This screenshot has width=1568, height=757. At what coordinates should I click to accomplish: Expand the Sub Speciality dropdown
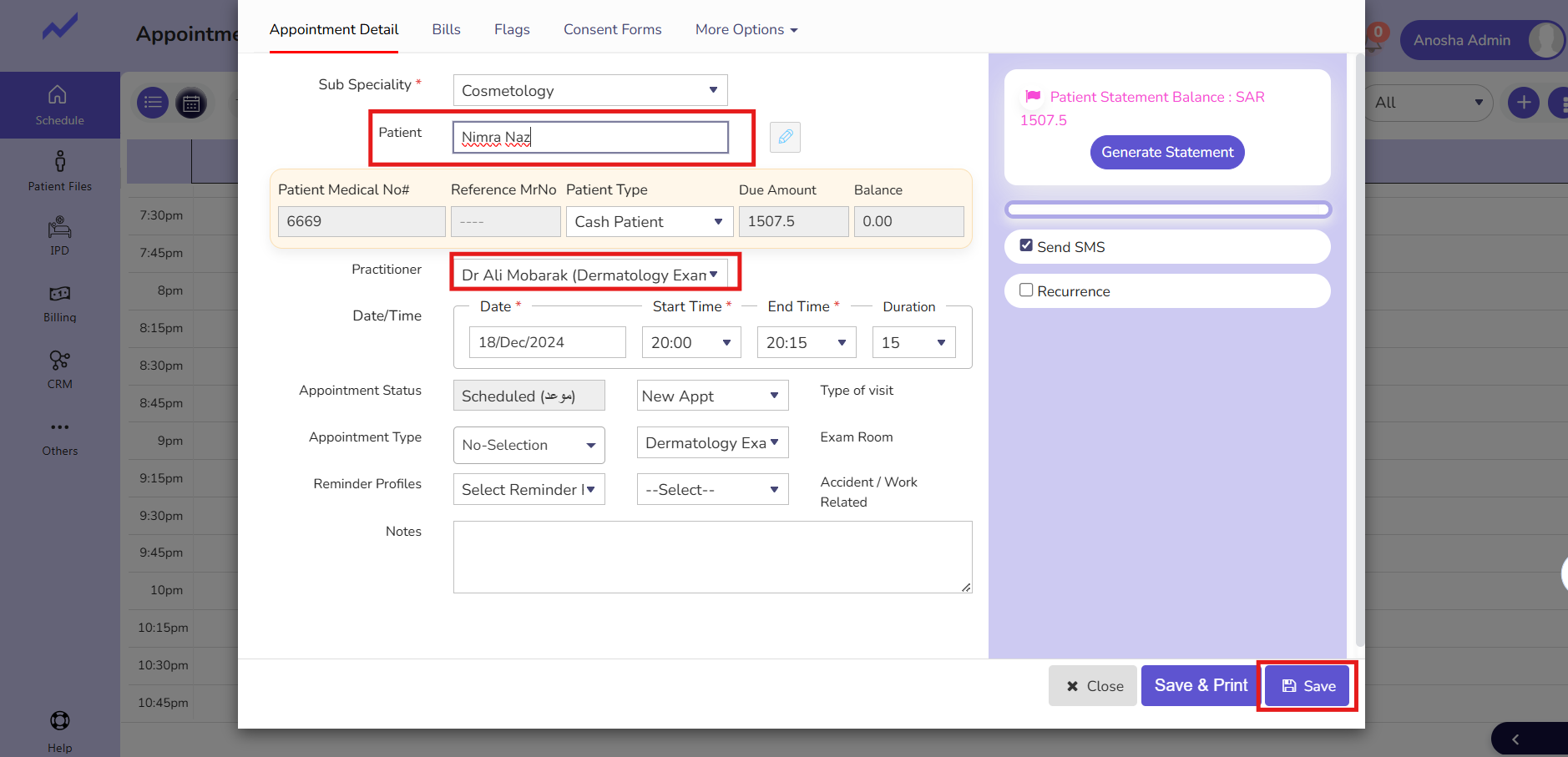(x=589, y=90)
